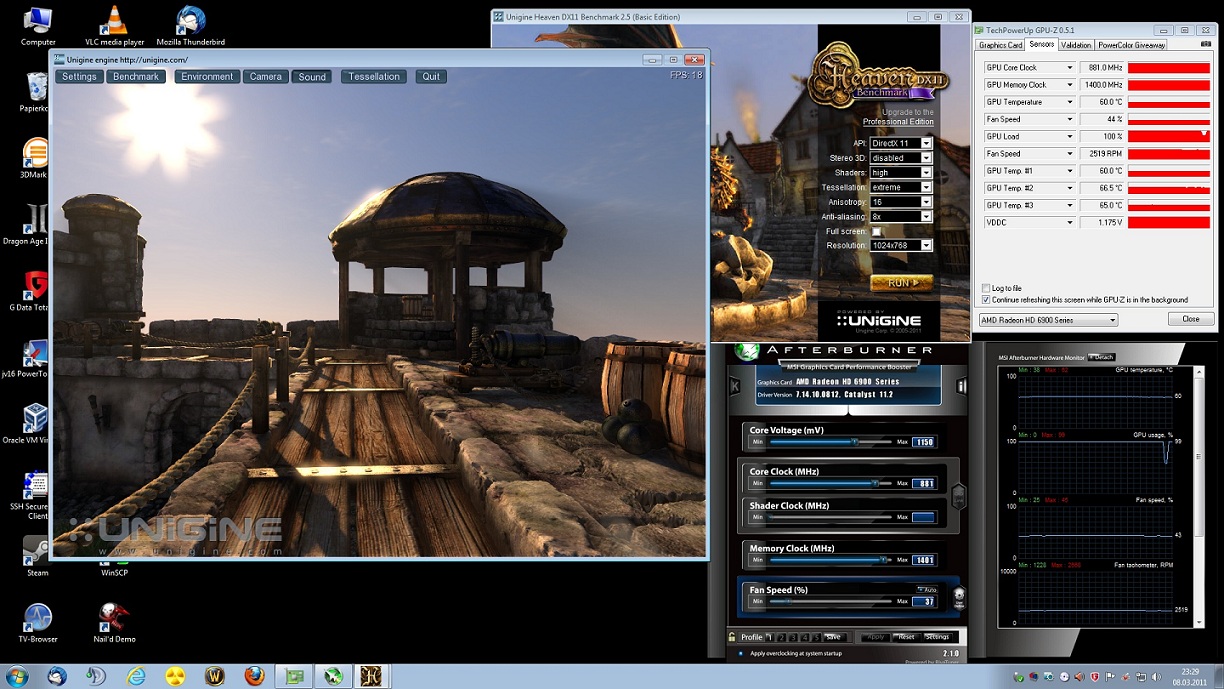The image size is (1224, 689).
Task: Switch to MSI Afterburner taskbar button
Action: (333, 676)
